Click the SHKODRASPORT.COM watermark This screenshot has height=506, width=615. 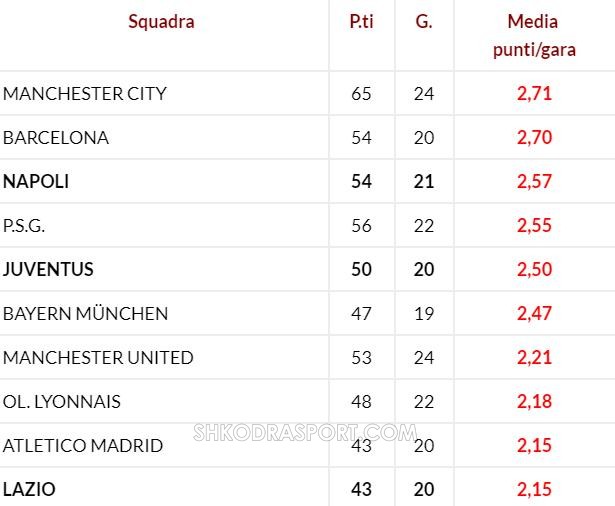pyautogui.click(x=305, y=433)
